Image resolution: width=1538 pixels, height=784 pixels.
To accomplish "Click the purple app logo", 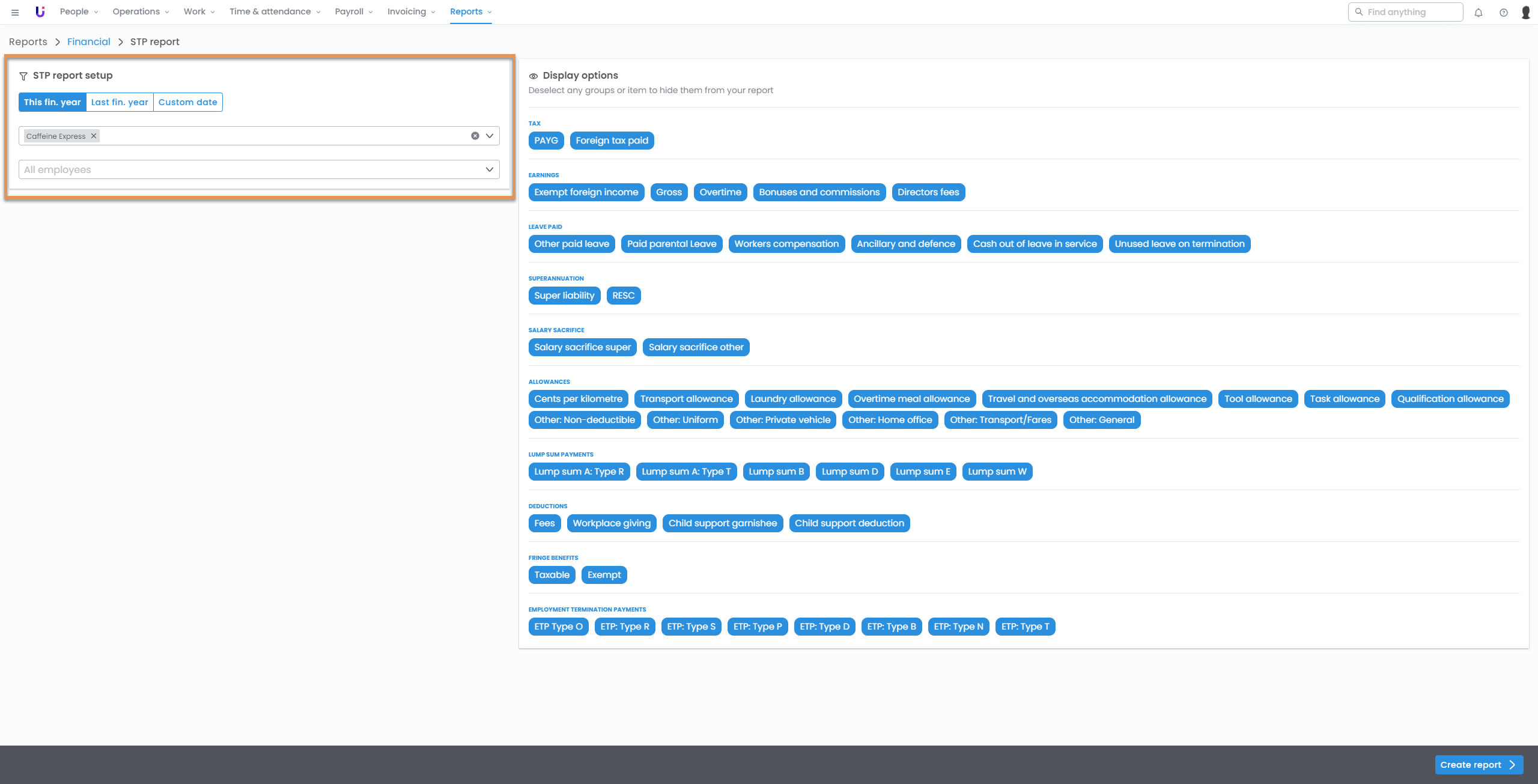I will tap(40, 11).
